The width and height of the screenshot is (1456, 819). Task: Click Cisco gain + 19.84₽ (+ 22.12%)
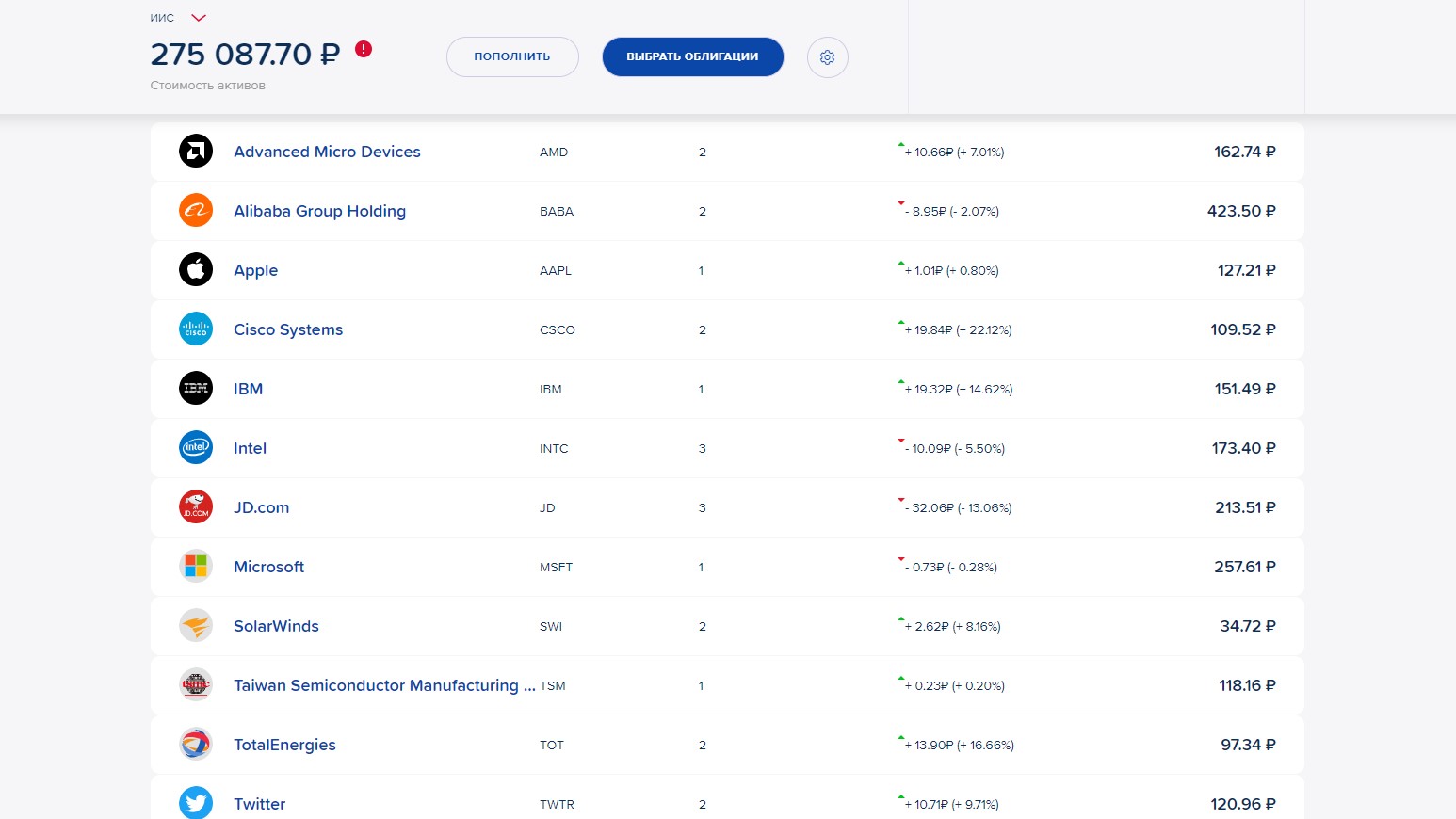pyautogui.click(x=958, y=329)
